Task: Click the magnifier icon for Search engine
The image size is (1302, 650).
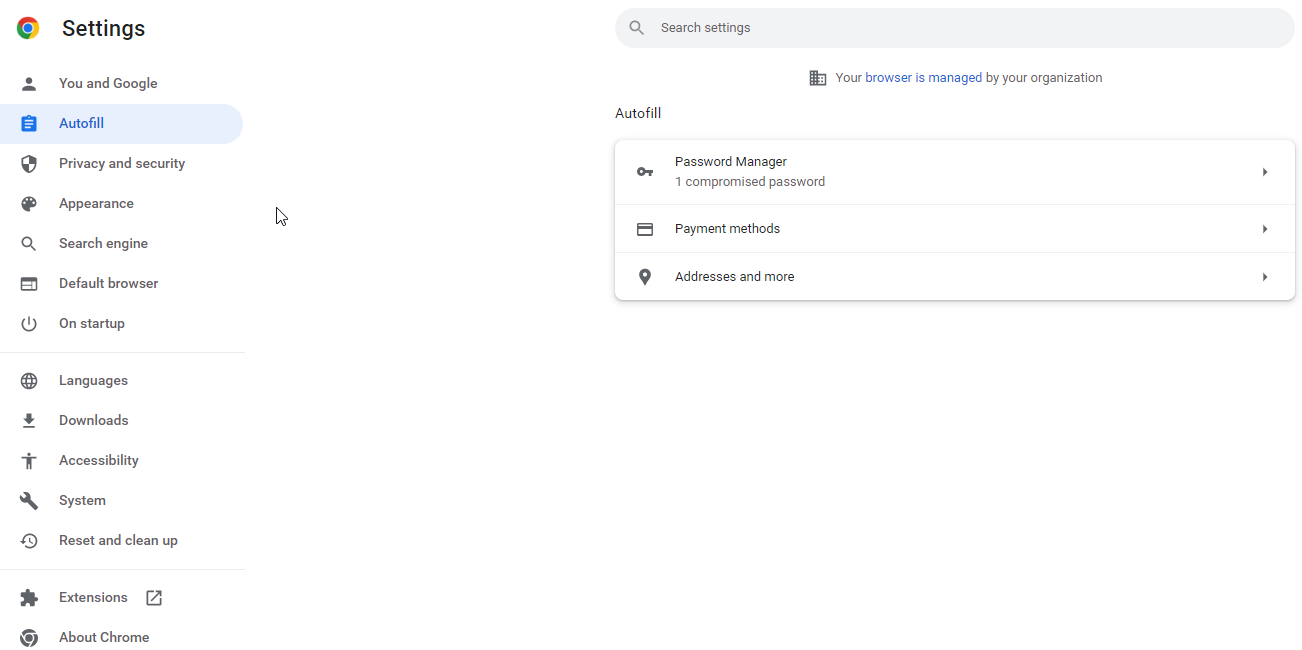Action: click(x=29, y=244)
